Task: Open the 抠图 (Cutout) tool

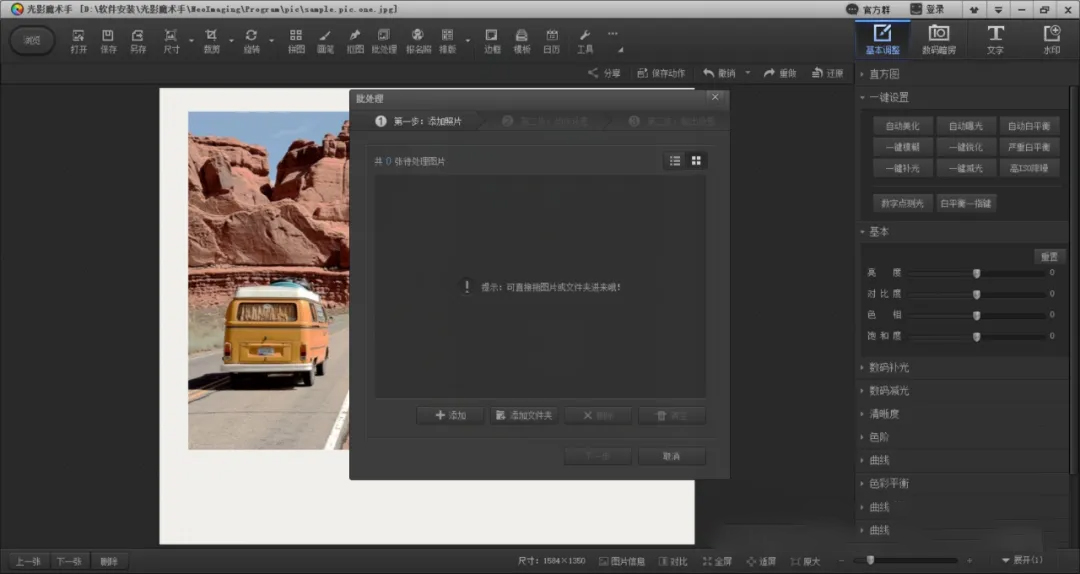Action: pyautogui.click(x=355, y=41)
